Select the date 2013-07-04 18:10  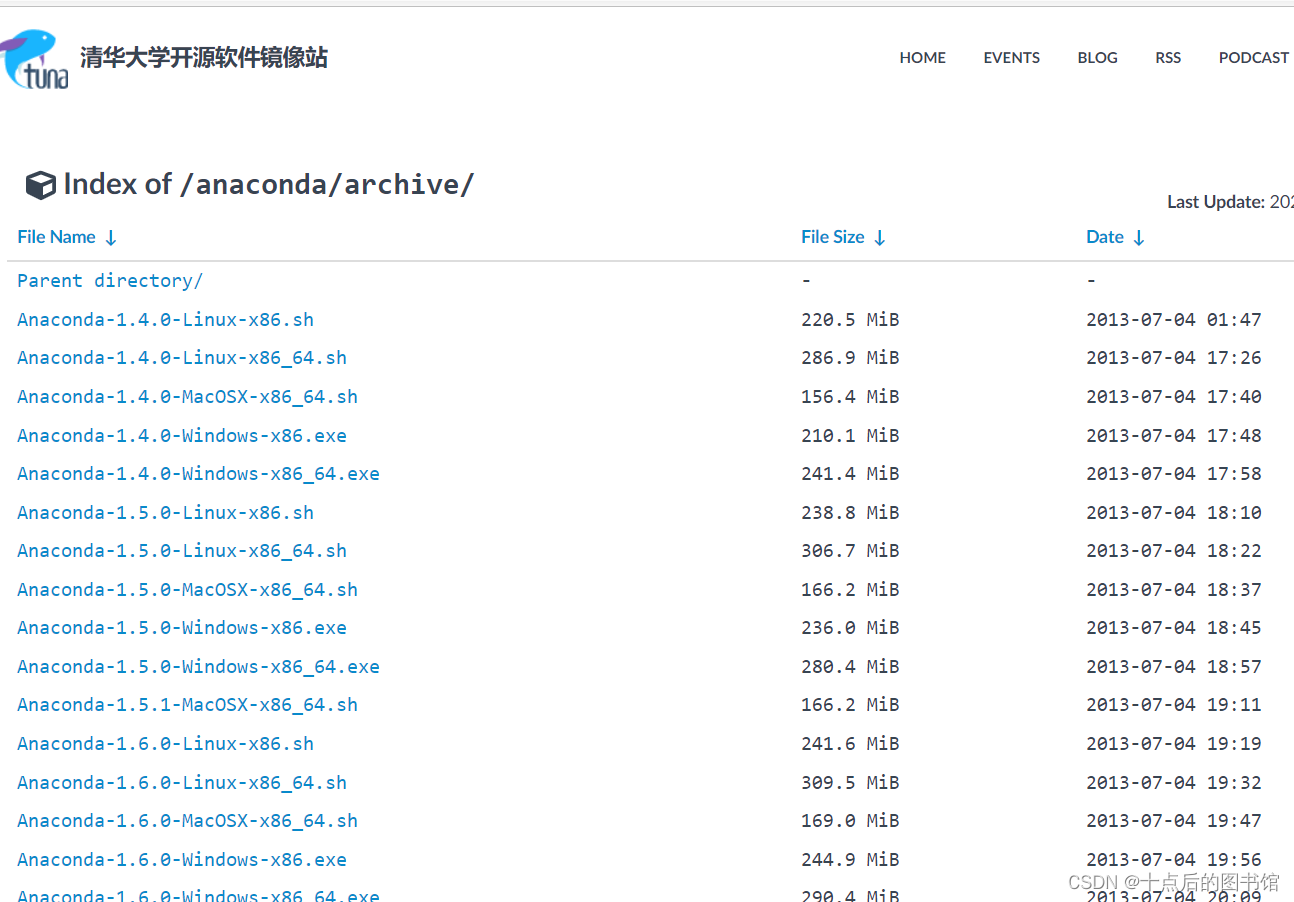(1174, 513)
